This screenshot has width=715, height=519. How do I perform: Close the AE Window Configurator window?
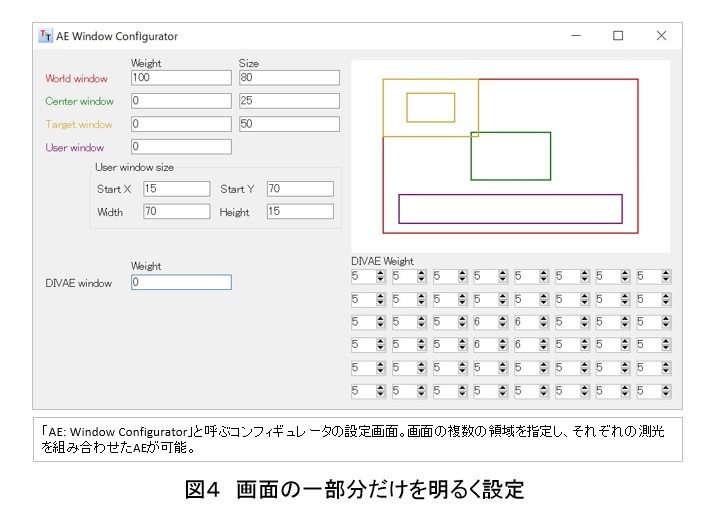[x=661, y=36]
